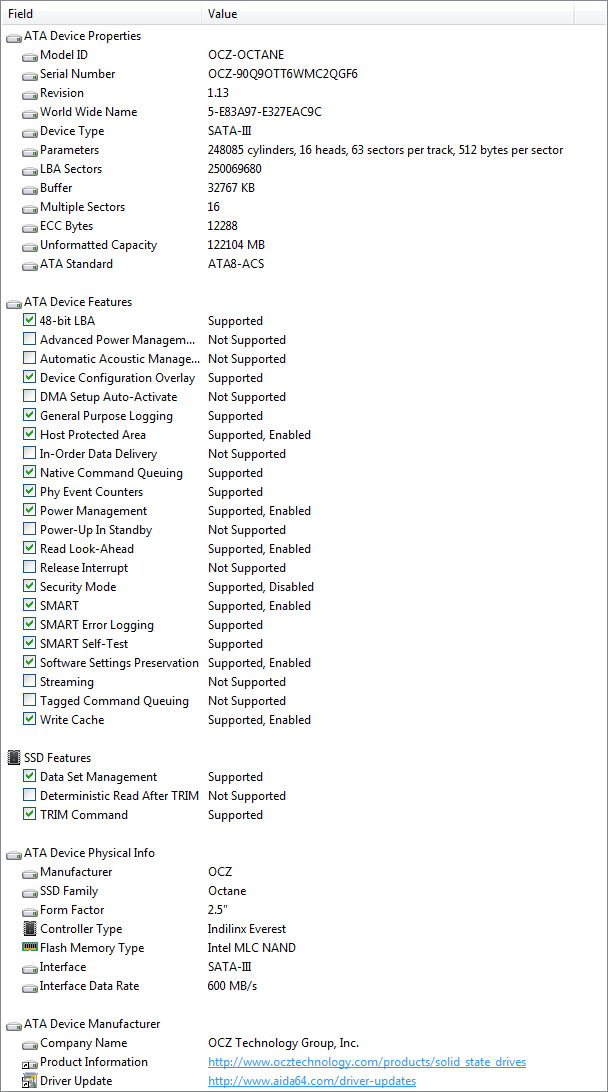The height and width of the screenshot is (1092, 608).
Task: Click the ATA Device Properties section icon
Action: (13, 37)
